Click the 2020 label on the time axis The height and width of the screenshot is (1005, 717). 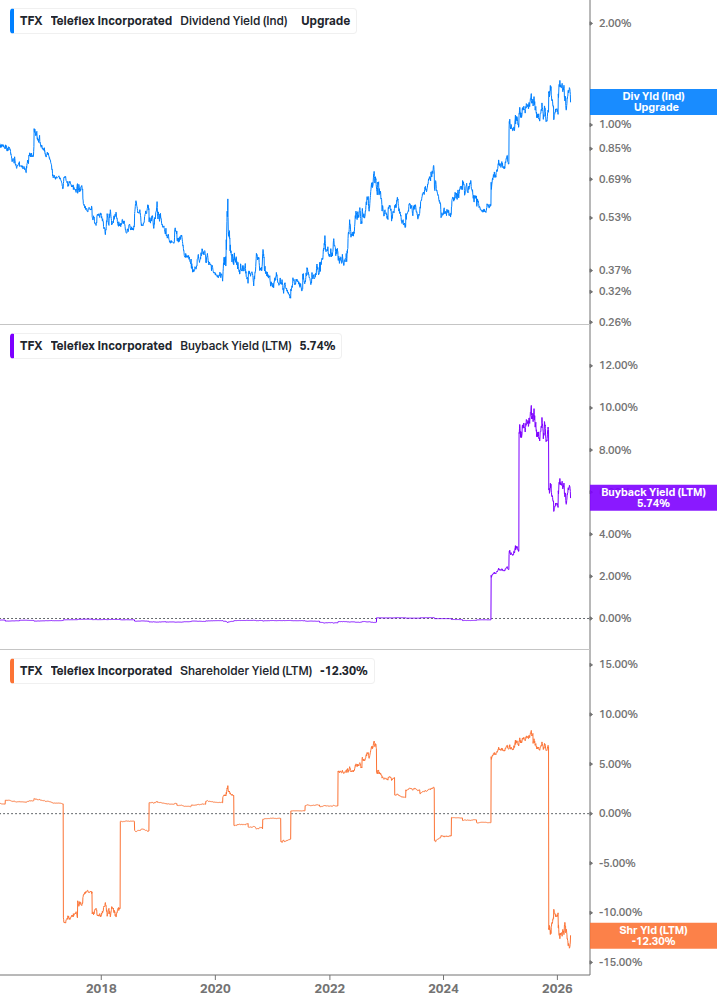pos(215,988)
